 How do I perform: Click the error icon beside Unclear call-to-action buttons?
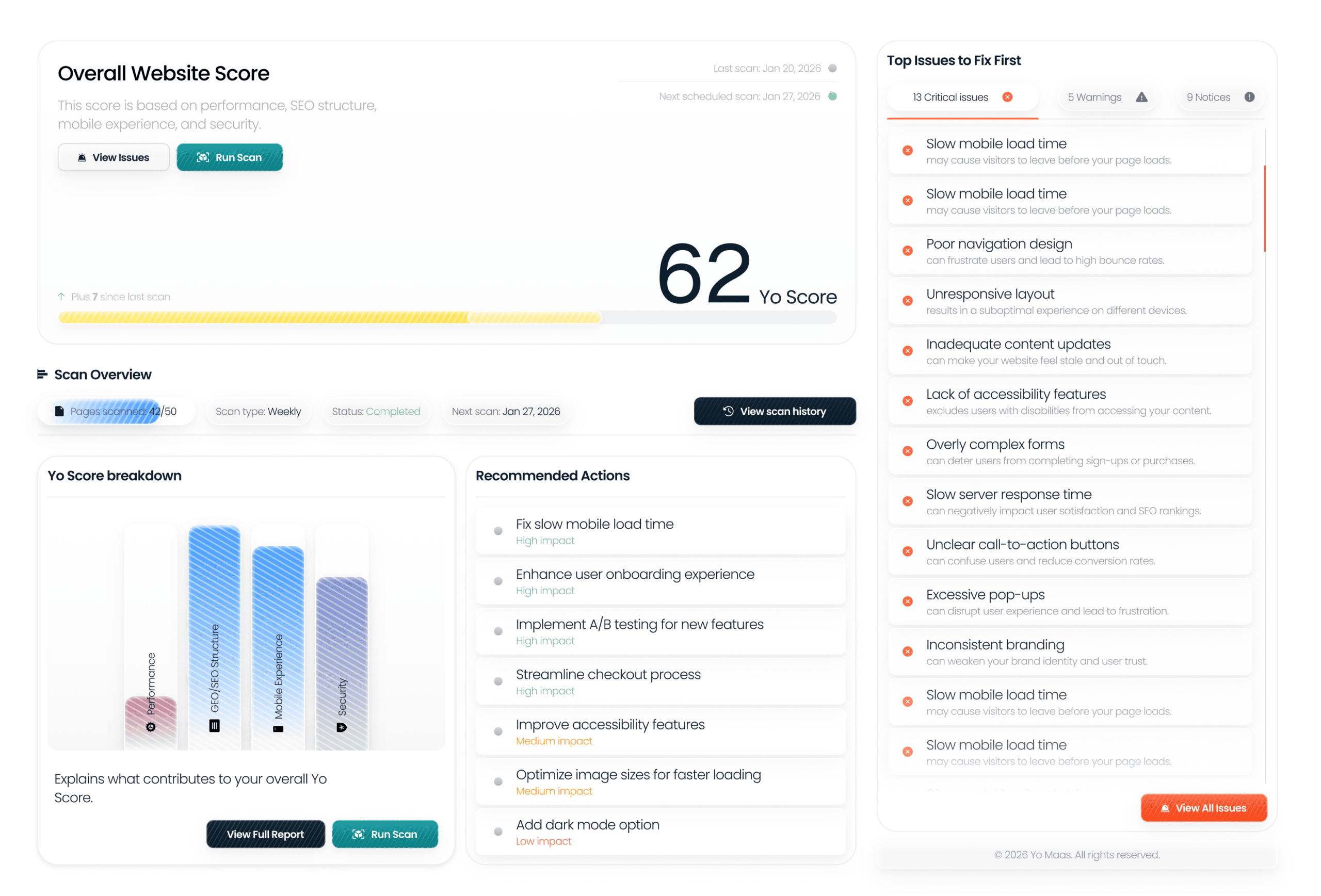(908, 551)
